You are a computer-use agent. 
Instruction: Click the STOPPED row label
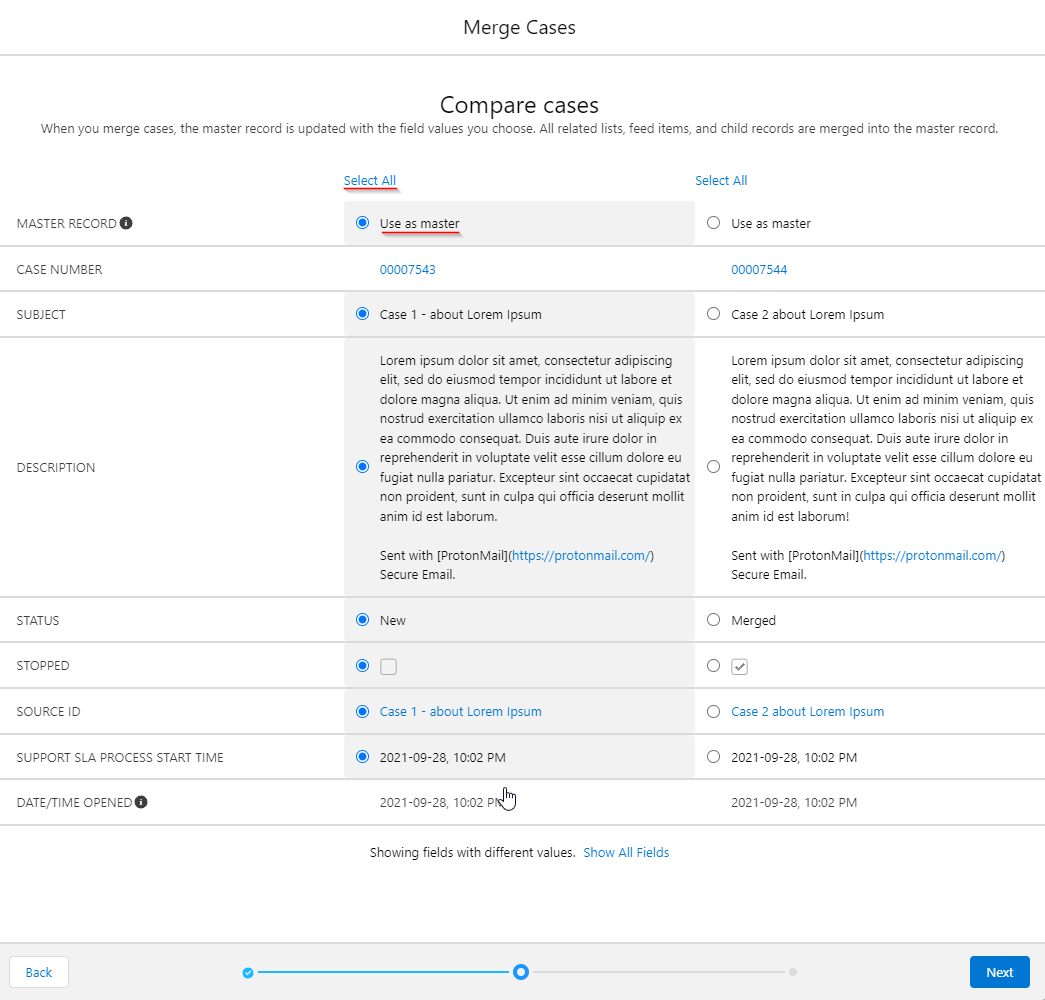click(x=43, y=665)
